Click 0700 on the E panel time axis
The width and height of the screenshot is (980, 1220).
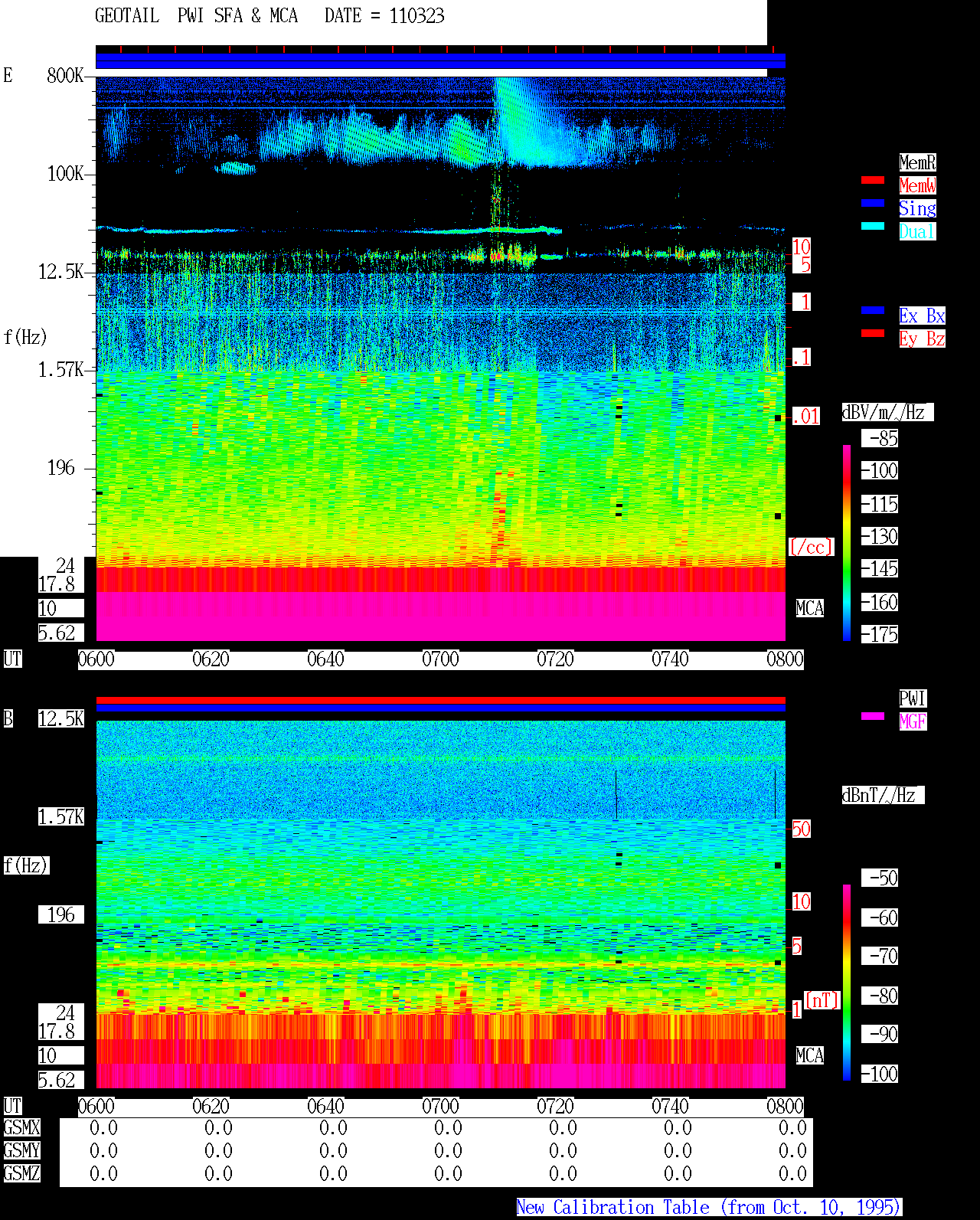440,659
